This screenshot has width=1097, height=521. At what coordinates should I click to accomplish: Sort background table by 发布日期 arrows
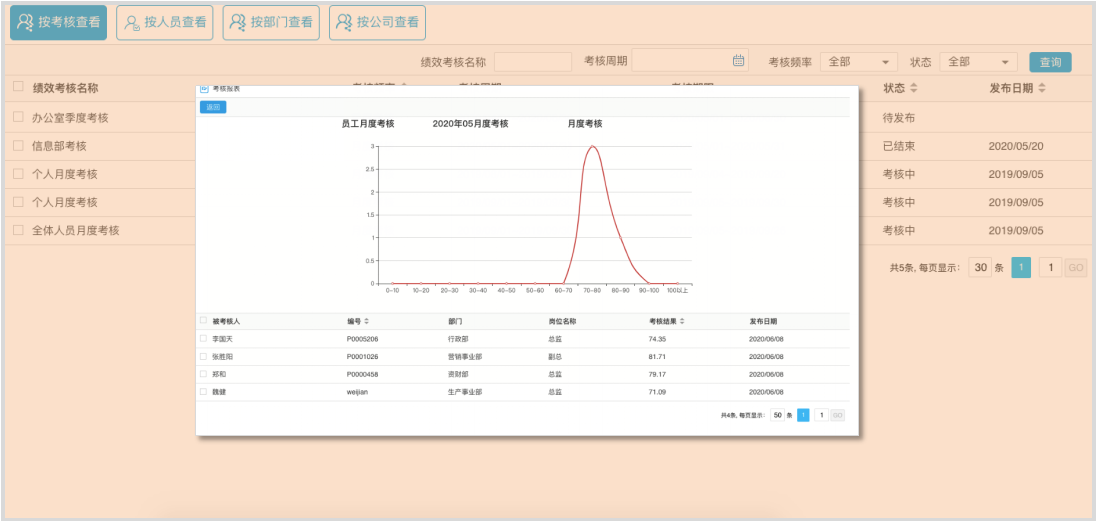(1042, 89)
